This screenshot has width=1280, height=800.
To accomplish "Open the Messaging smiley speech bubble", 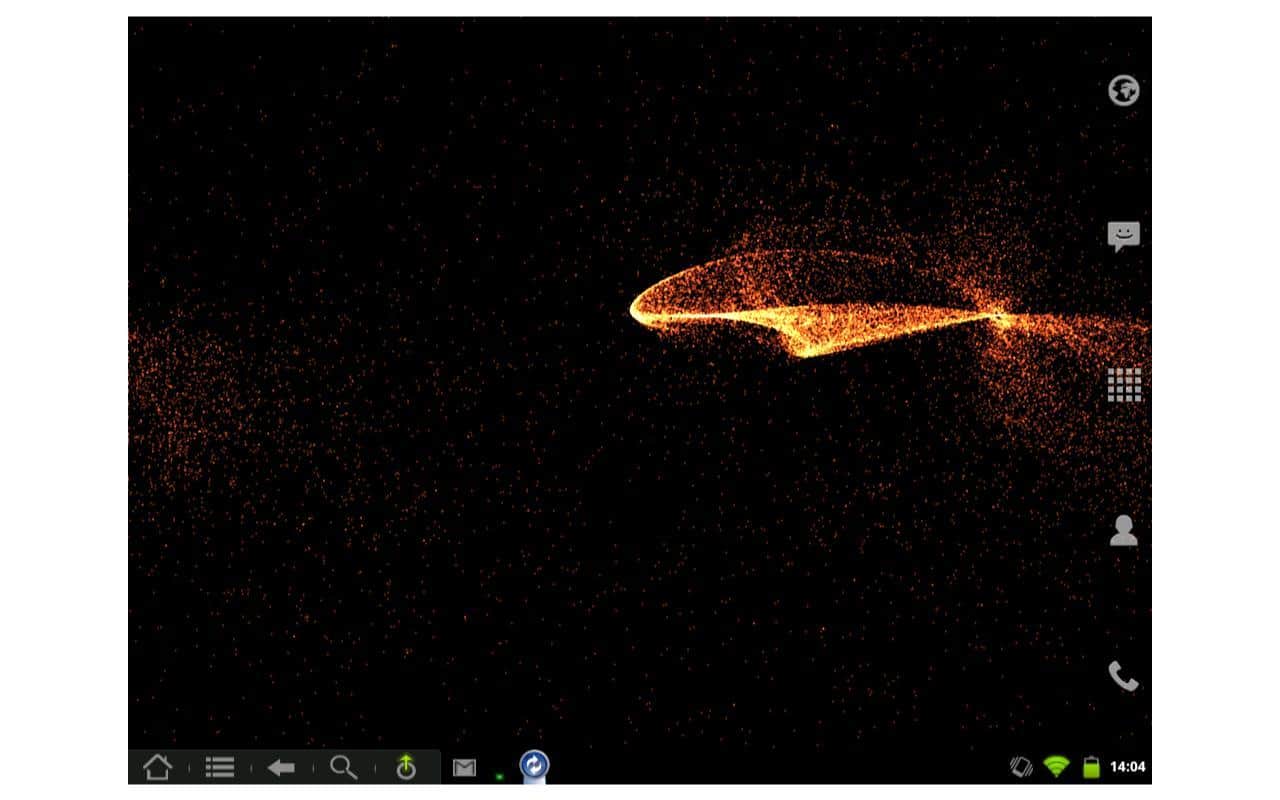I will [1124, 236].
